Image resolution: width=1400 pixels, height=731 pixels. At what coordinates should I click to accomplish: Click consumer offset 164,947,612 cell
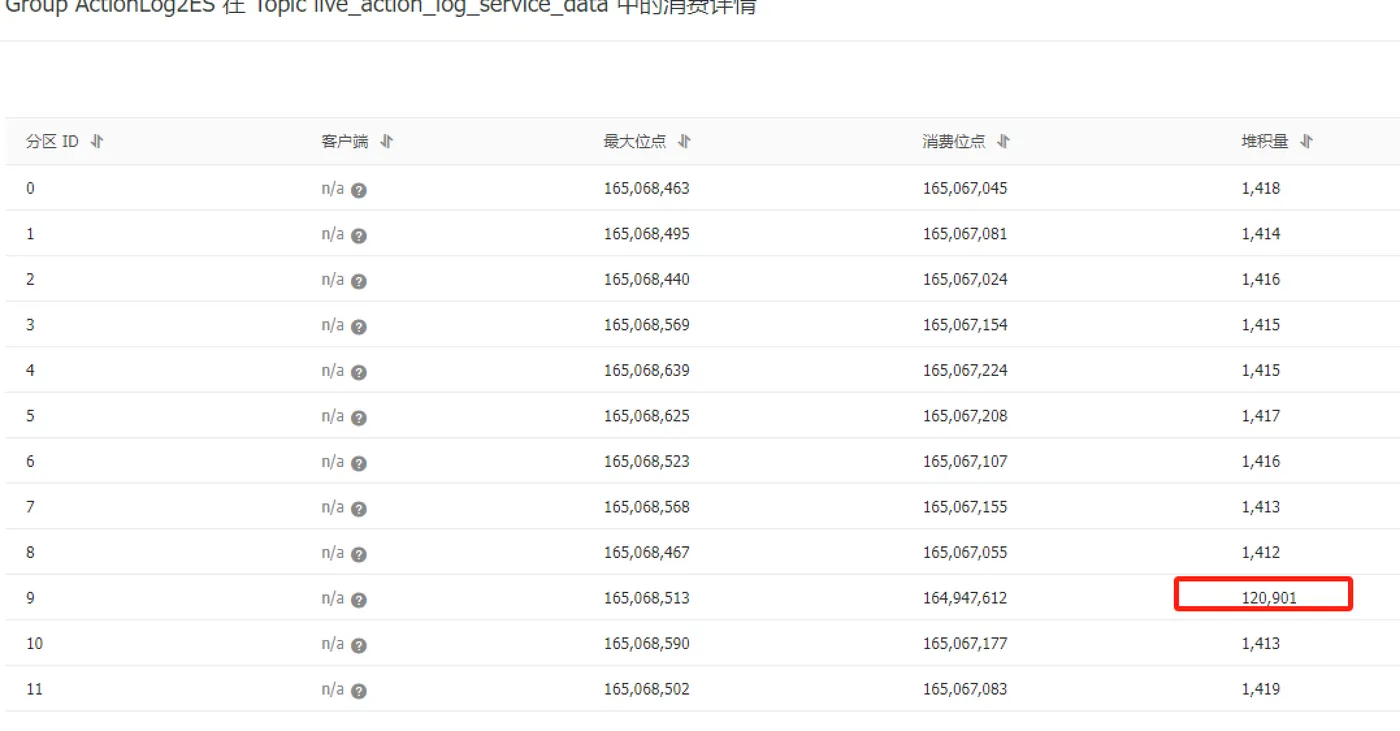coord(964,598)
